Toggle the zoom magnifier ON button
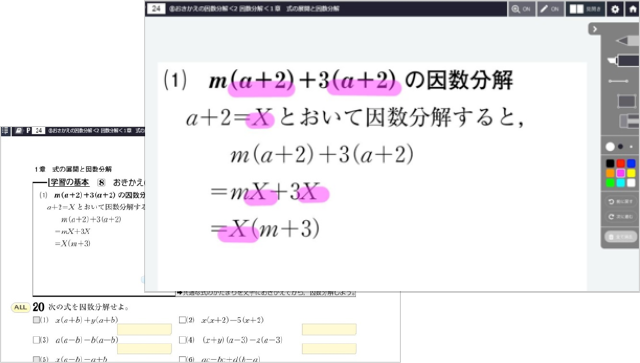 click(x=521, y=9)
